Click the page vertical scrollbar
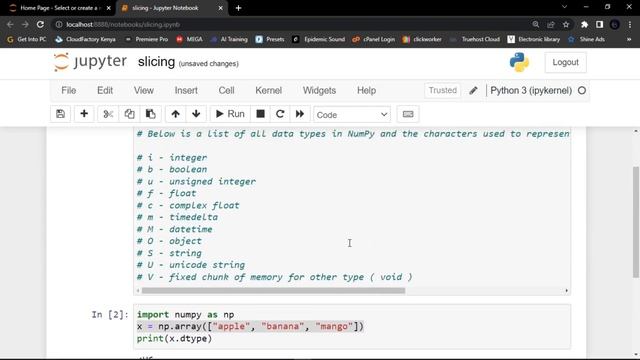Screen dimensions: 640x360 click(x=636, y=222)
